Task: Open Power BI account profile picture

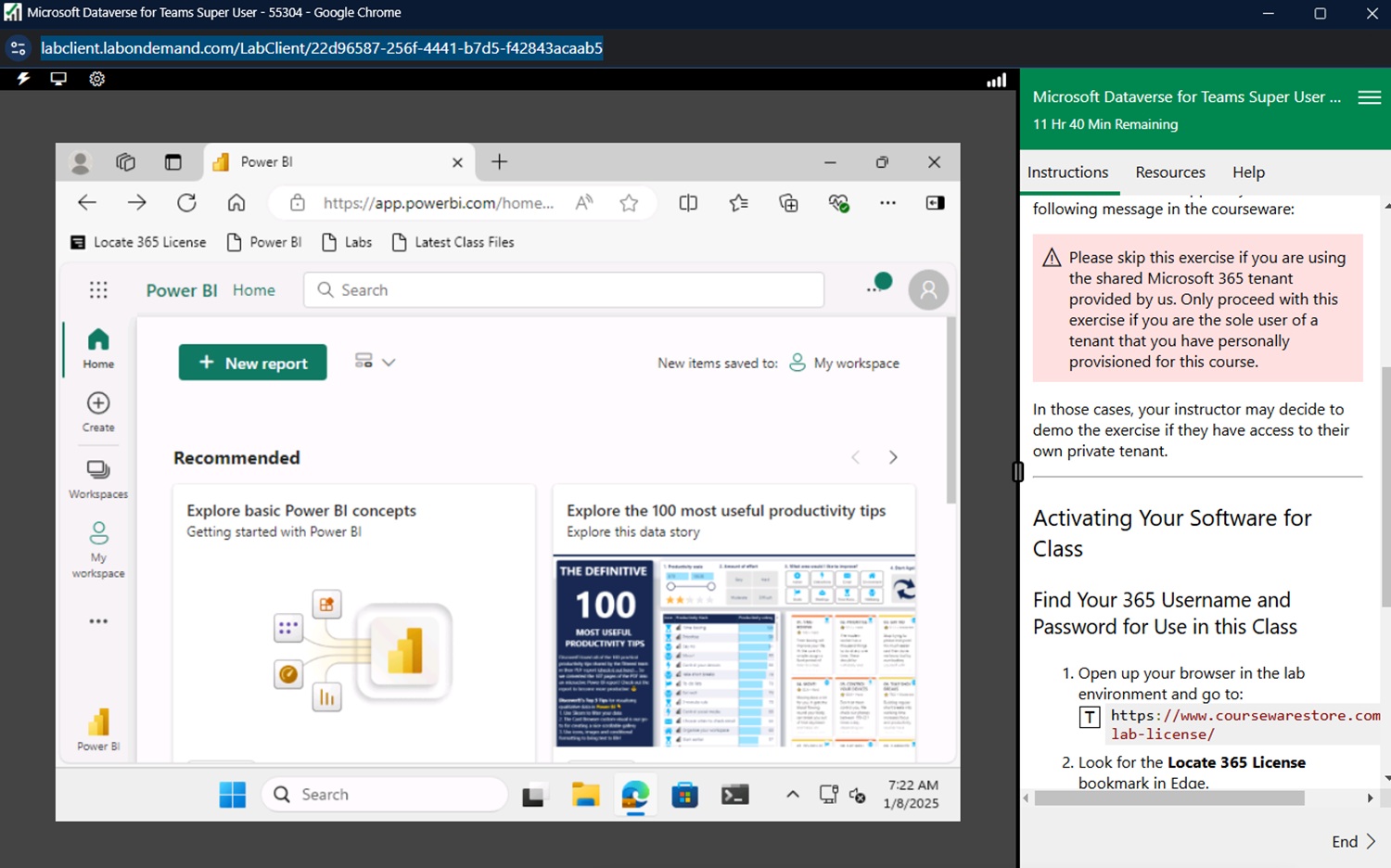Action: point(928,290)
